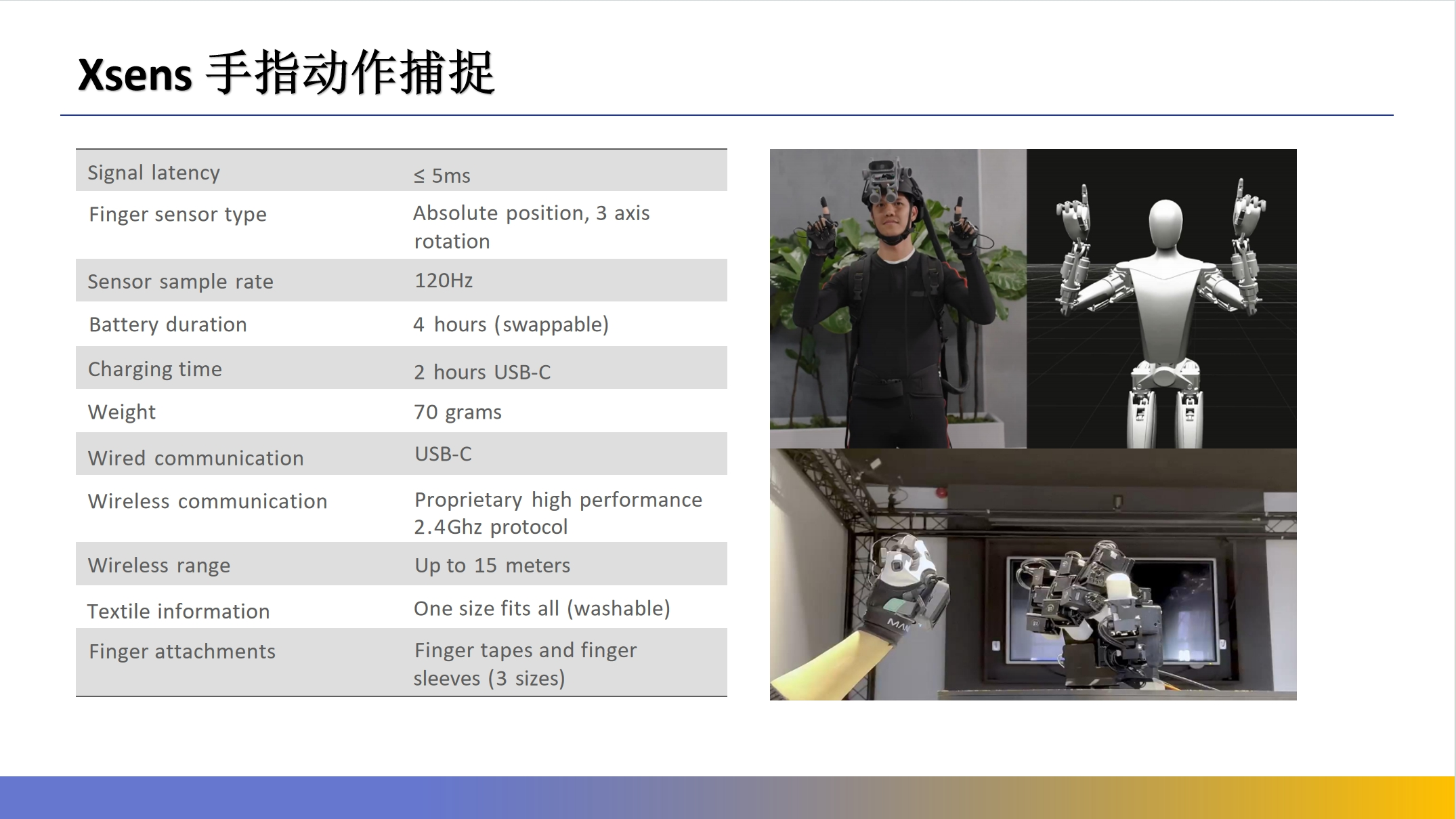Select the 'Battery duration' label
Image resolution: width=1456 pixels, height=819 pixels.
coord(167,324)
